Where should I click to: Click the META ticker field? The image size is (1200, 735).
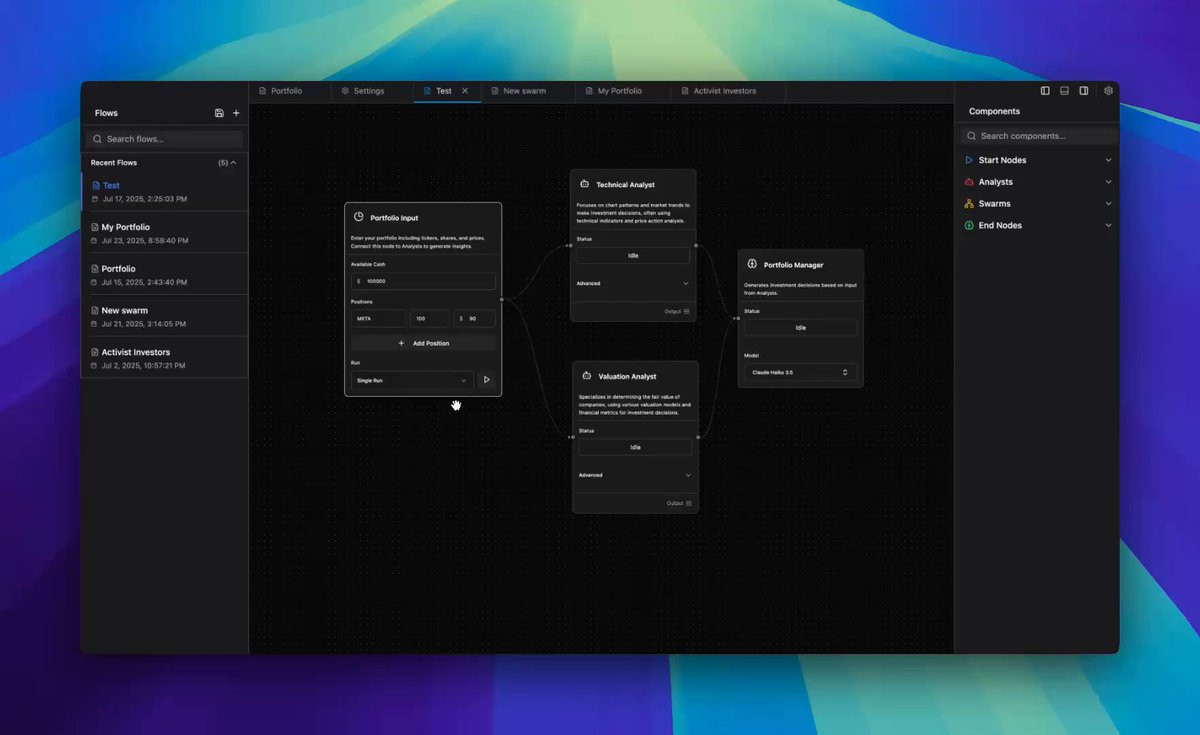point(378,319)
